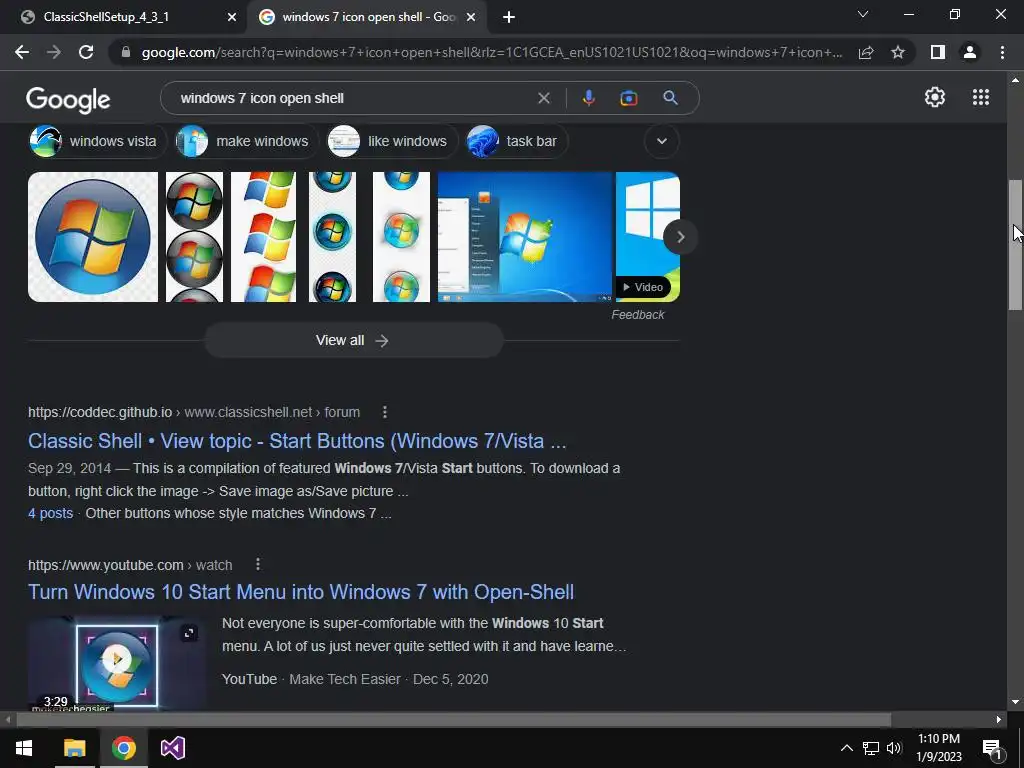Reload the current page
Viewport: 1024px width, 768px height.
pyautogui.click(x=86, y=52)
